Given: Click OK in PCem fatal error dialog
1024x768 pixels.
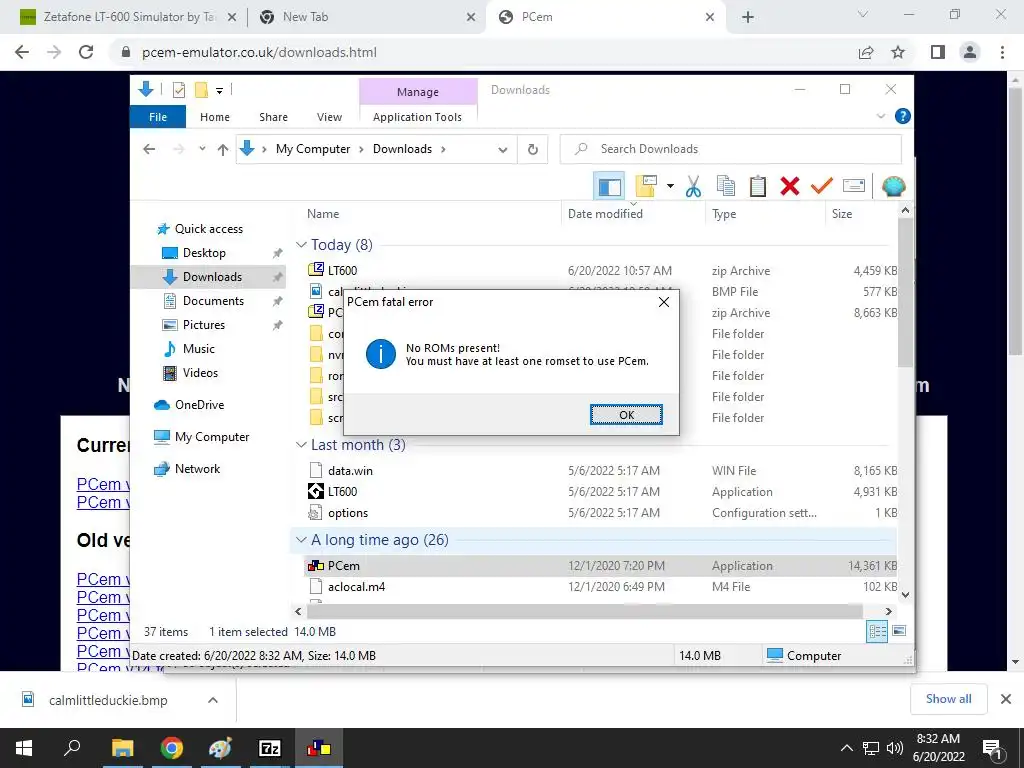Looking at the screenshot, I should pos(626,415).
